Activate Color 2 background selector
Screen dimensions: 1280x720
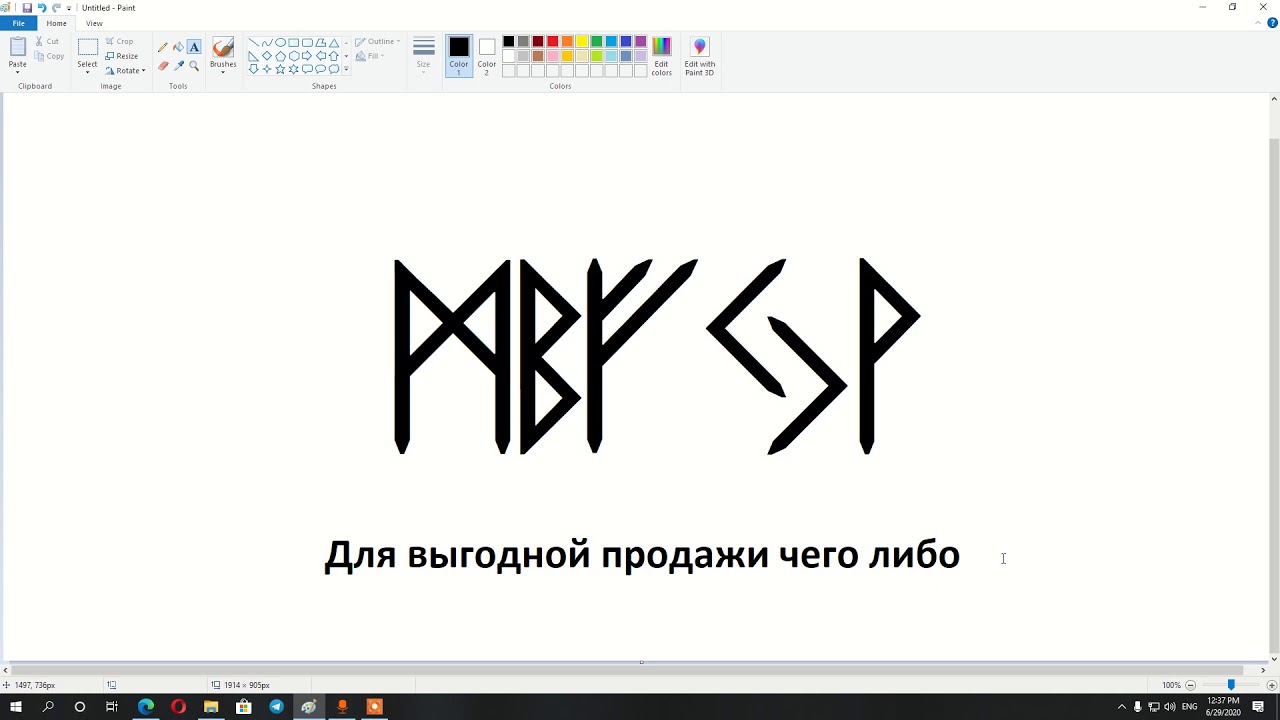pyautogui.click(x=487, y=56)
